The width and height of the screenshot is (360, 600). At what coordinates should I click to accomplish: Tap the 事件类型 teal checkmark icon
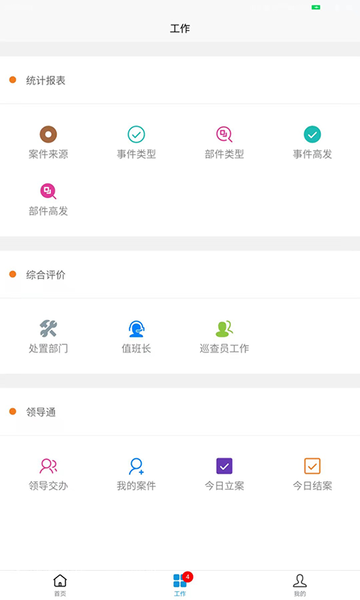click(x=136, y=134)
